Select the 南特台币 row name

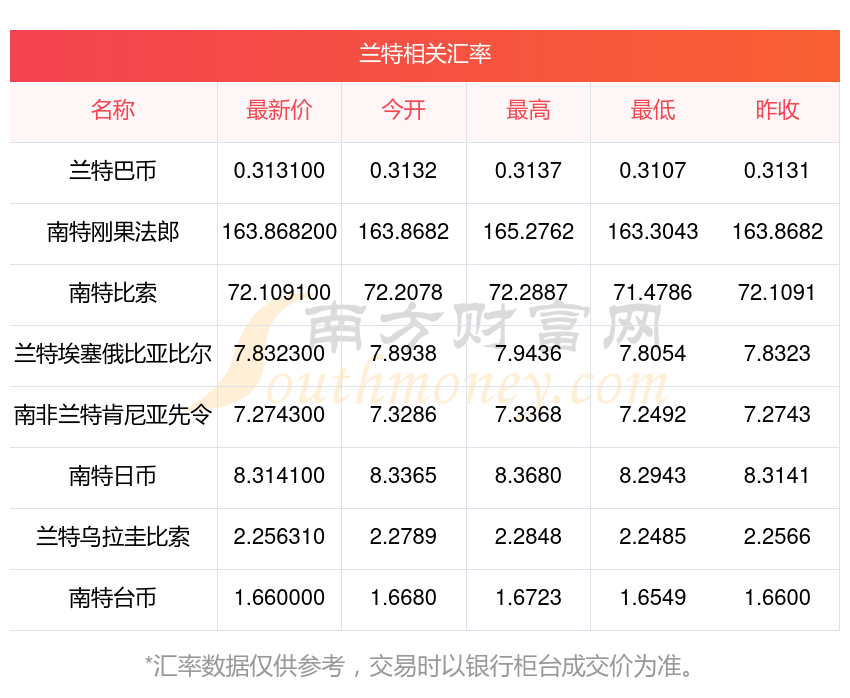pyautogui.click(x=113, y=598)
